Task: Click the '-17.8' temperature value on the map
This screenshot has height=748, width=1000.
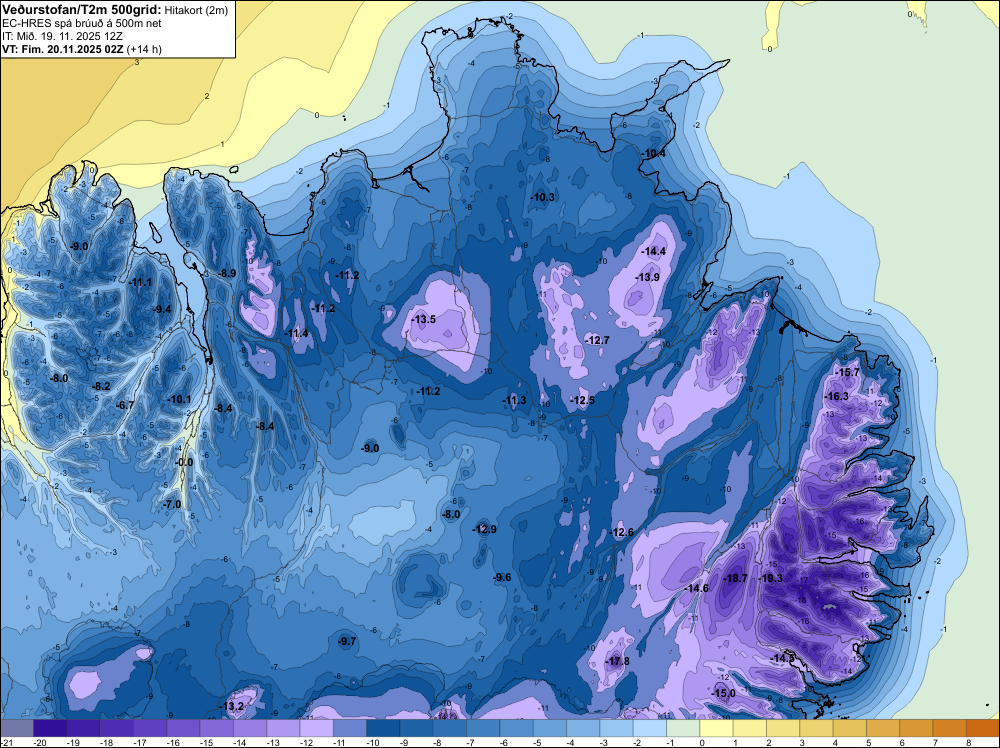Action: tap(618, 661)
